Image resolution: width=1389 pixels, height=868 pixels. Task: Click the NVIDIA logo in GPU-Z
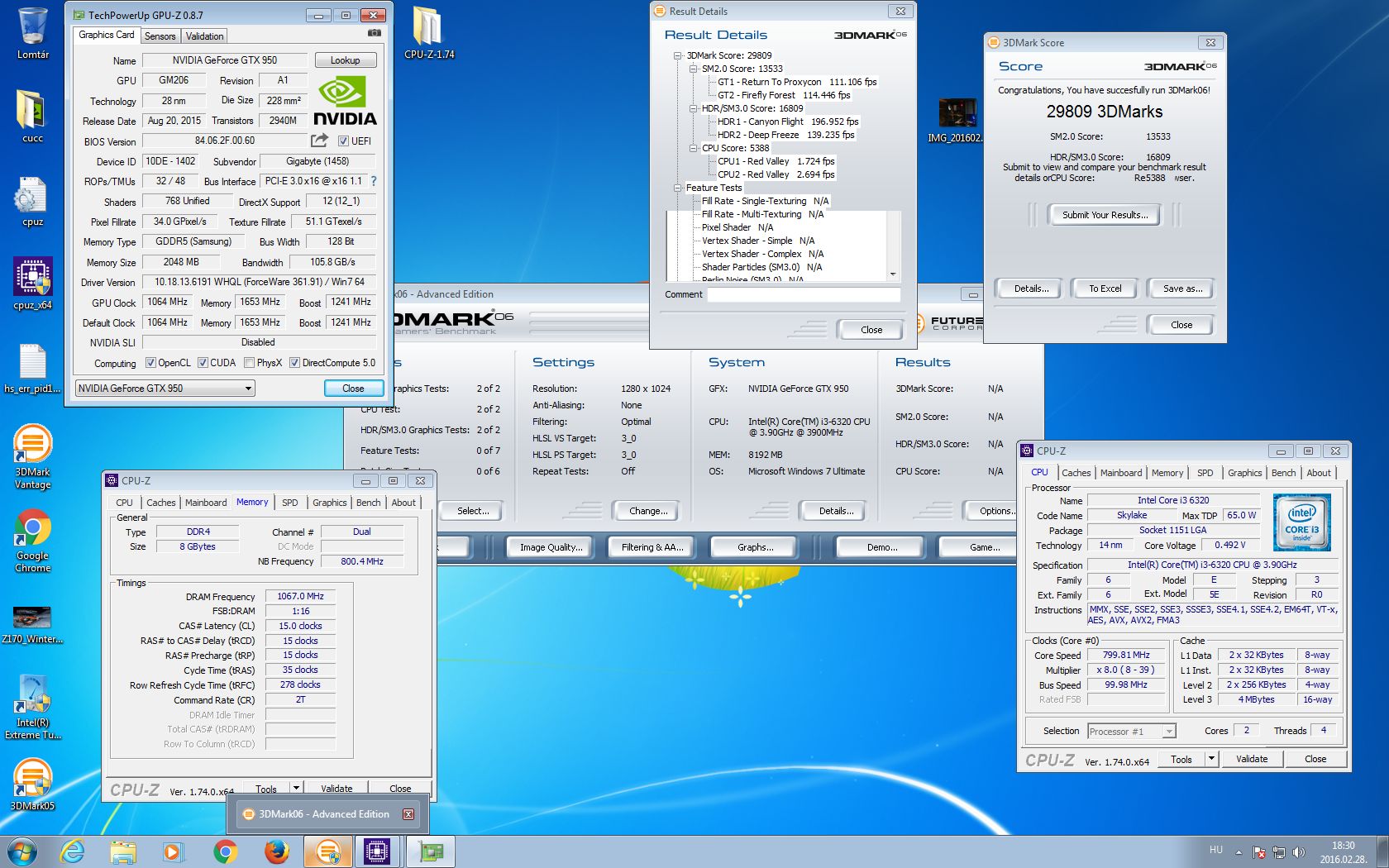click(344, 101)
